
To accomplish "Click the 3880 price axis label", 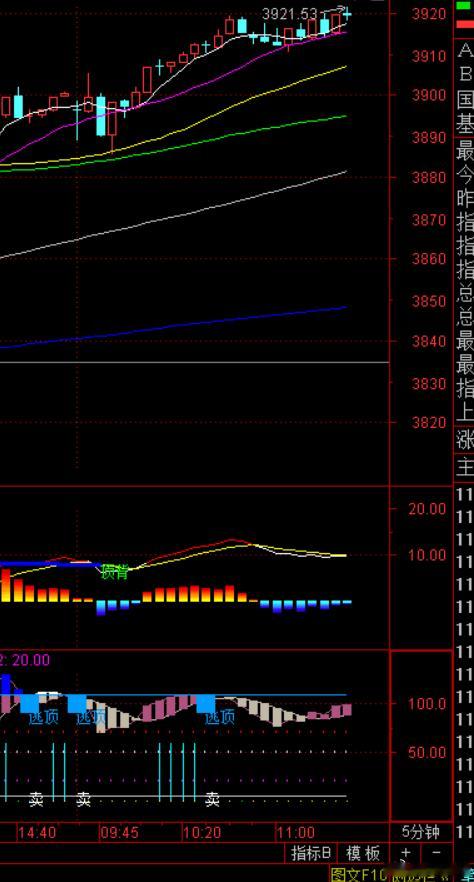I will 430,178.
